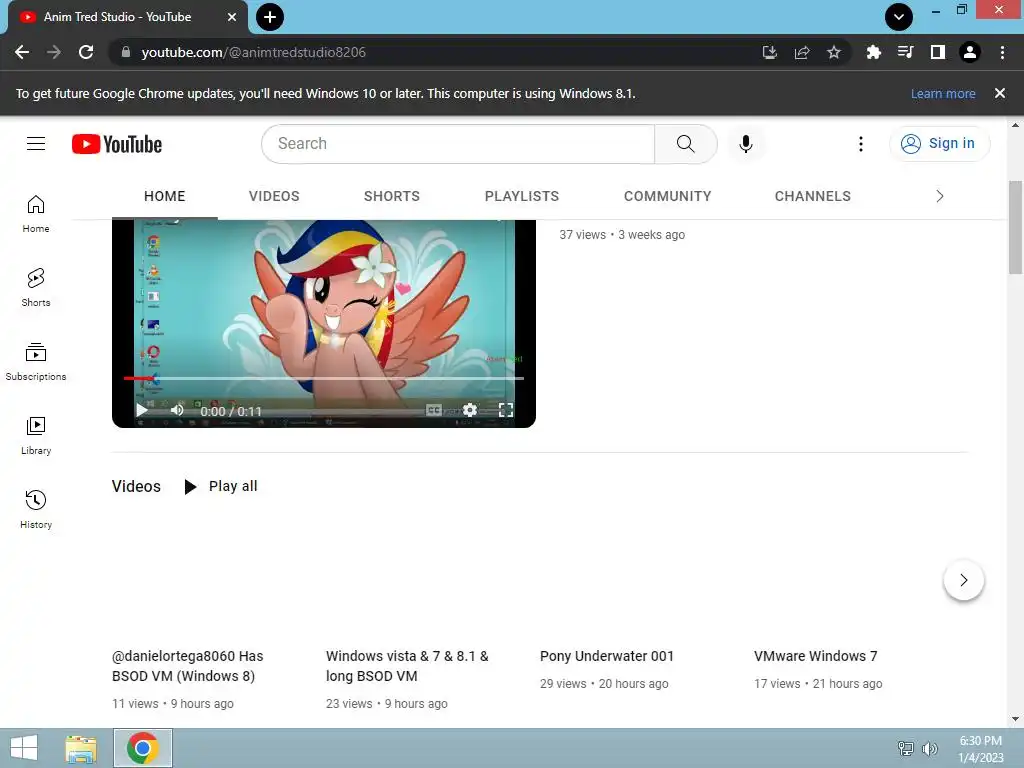
Task: Enter fullscreen on the video player
Action: pyautogui.click(x=505, y=410)
